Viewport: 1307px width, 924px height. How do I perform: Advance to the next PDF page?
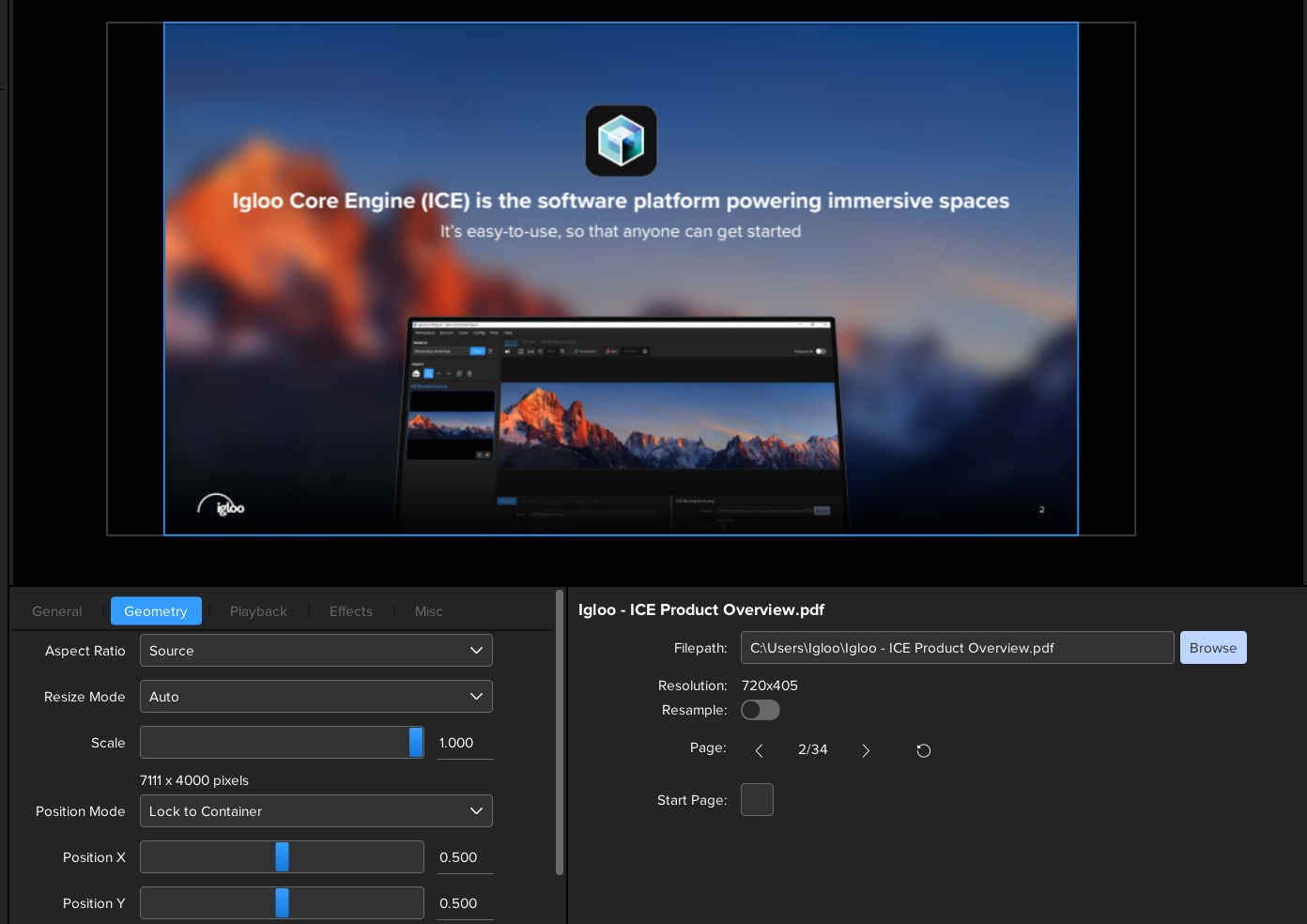click(866, 750)
